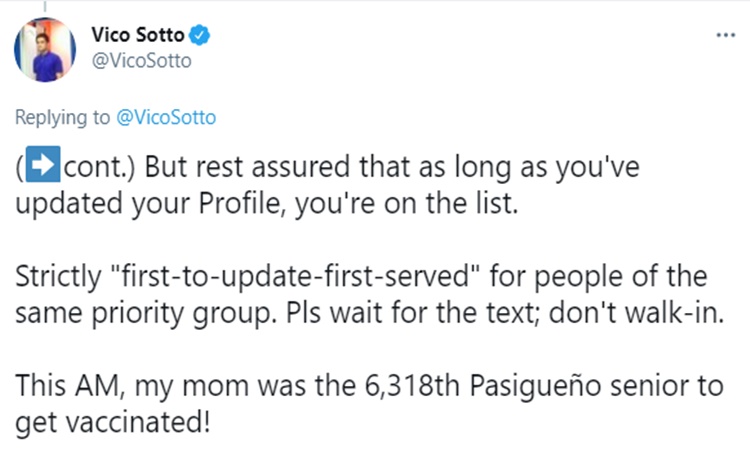Click the @VicoSotto handle under the name

coord(142,61)
